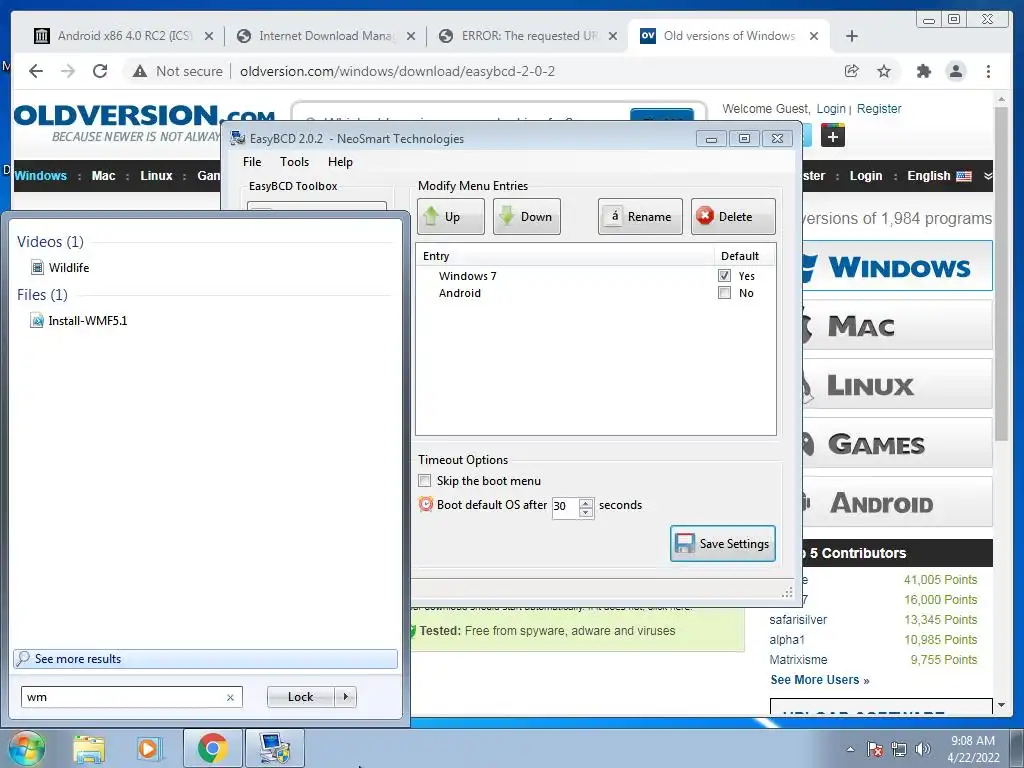
Task: Open English language selector
Action: [x=939, y=176]
